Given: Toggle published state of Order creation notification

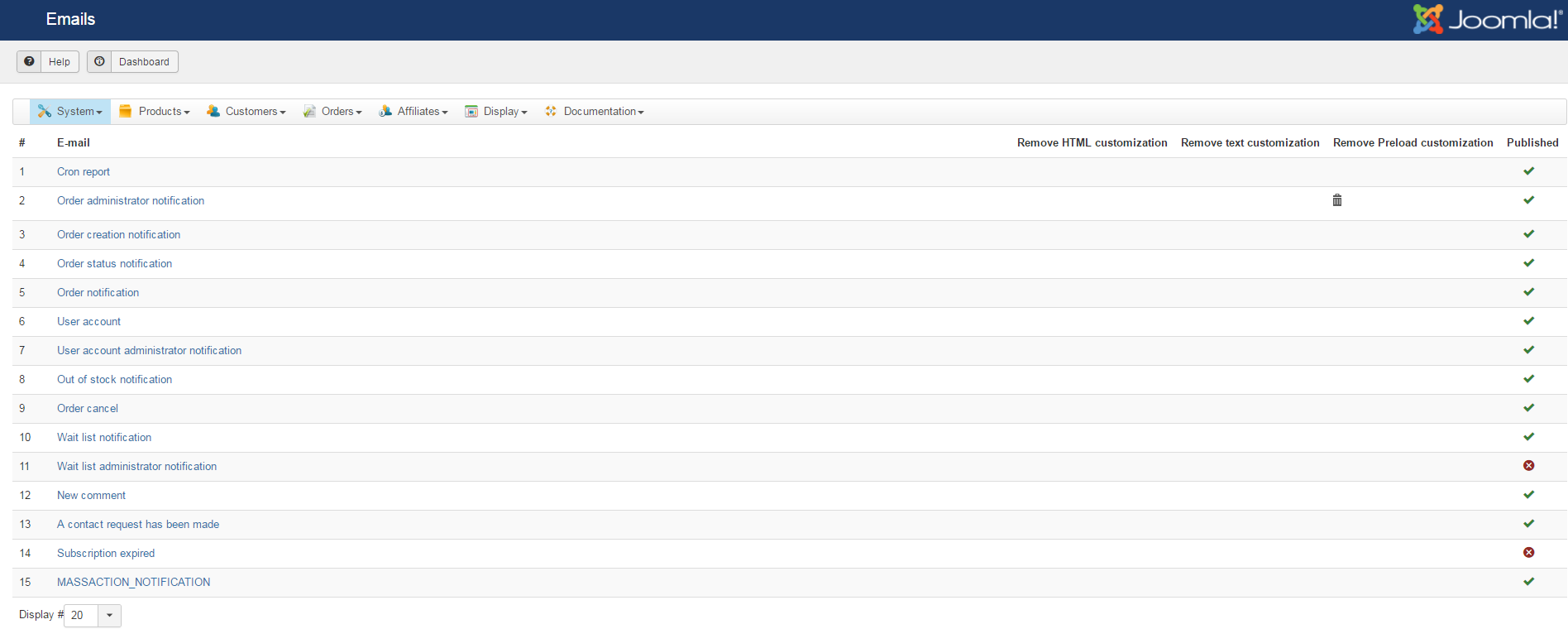Looking at the screenshot, I should coord(1529,234).
